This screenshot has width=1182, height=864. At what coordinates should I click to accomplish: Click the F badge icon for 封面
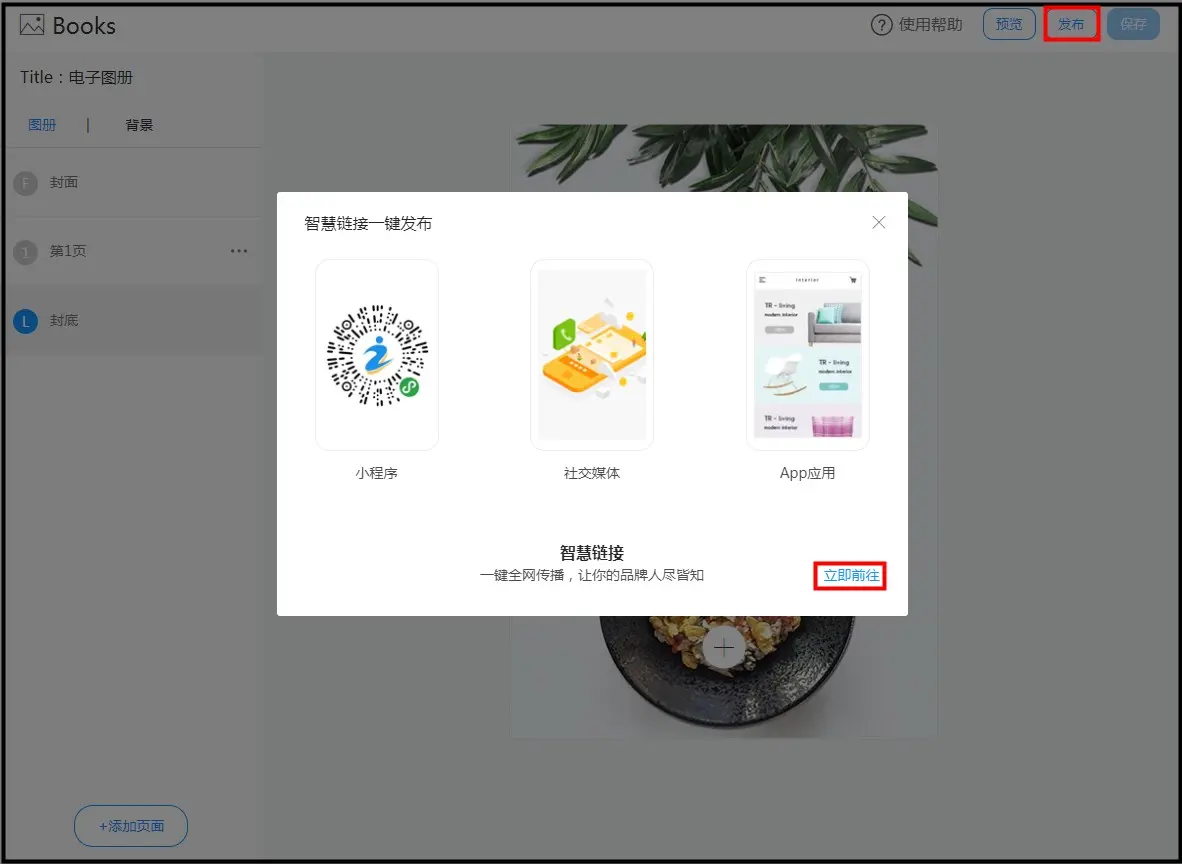click(25, 183)
